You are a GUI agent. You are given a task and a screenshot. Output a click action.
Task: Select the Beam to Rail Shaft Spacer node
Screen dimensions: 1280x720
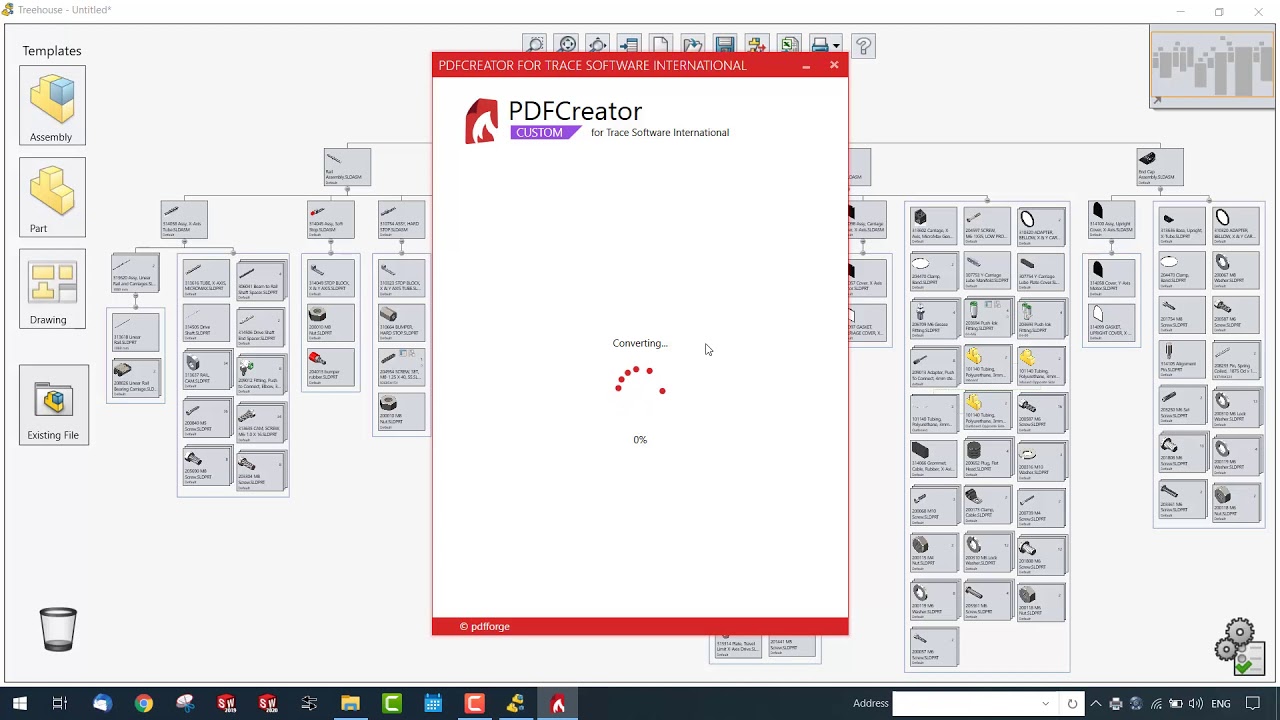pos(260,281)
